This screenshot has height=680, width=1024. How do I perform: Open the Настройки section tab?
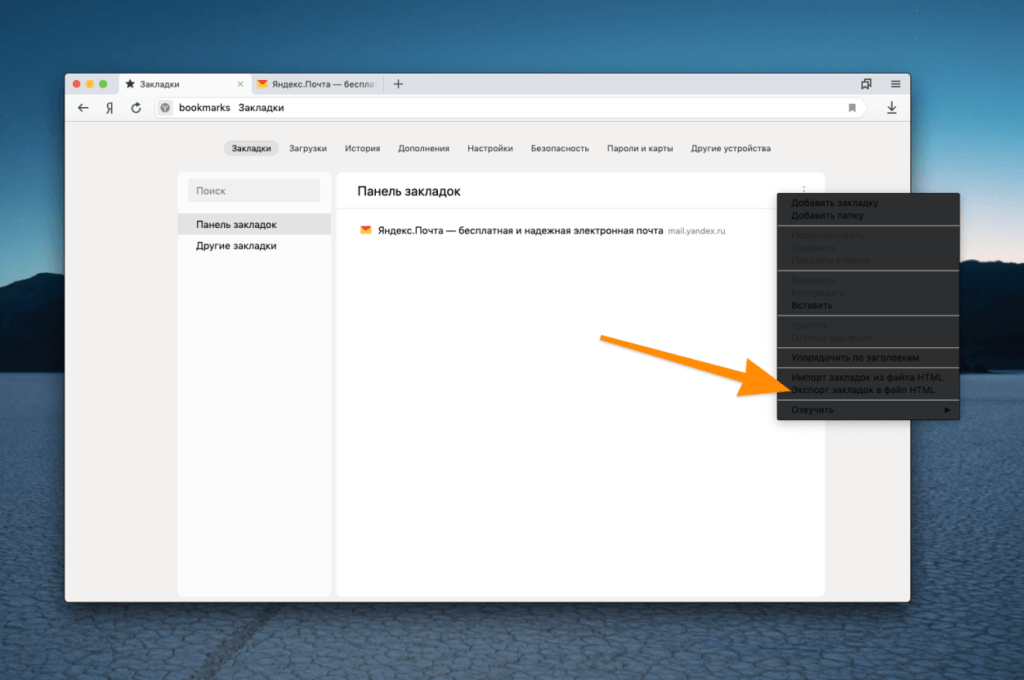(490, 149)
